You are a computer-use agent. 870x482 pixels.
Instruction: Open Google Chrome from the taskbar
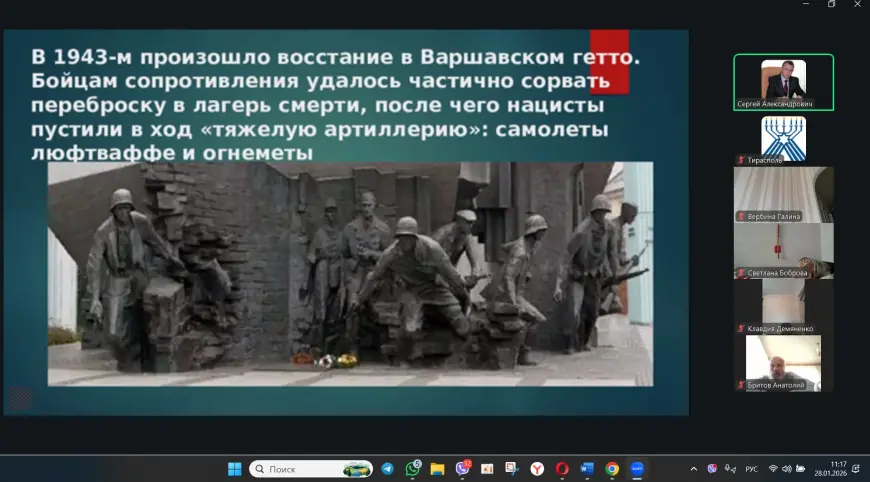click(x=612, y=469)
